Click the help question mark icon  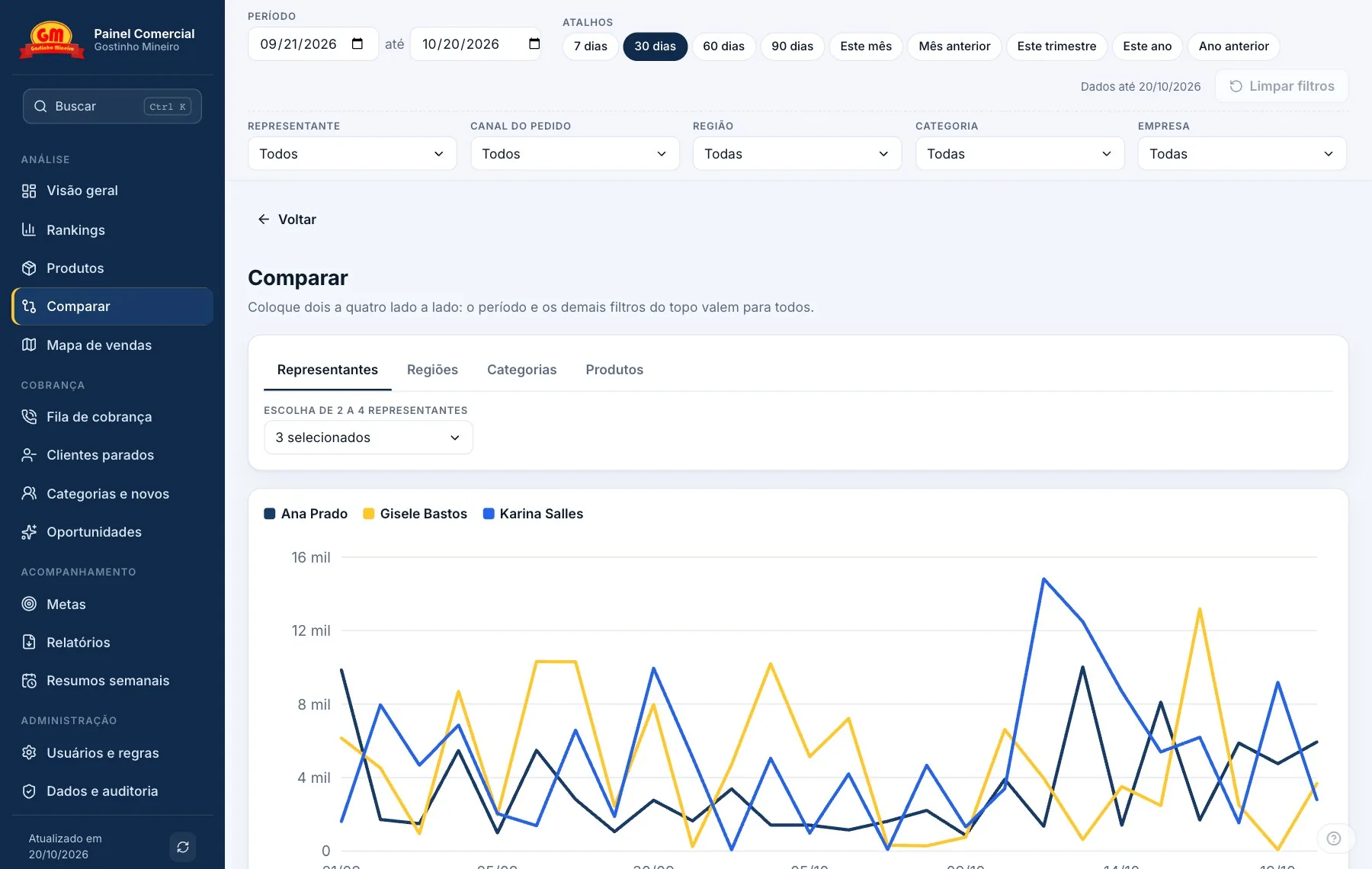(x=1334, y=839)
